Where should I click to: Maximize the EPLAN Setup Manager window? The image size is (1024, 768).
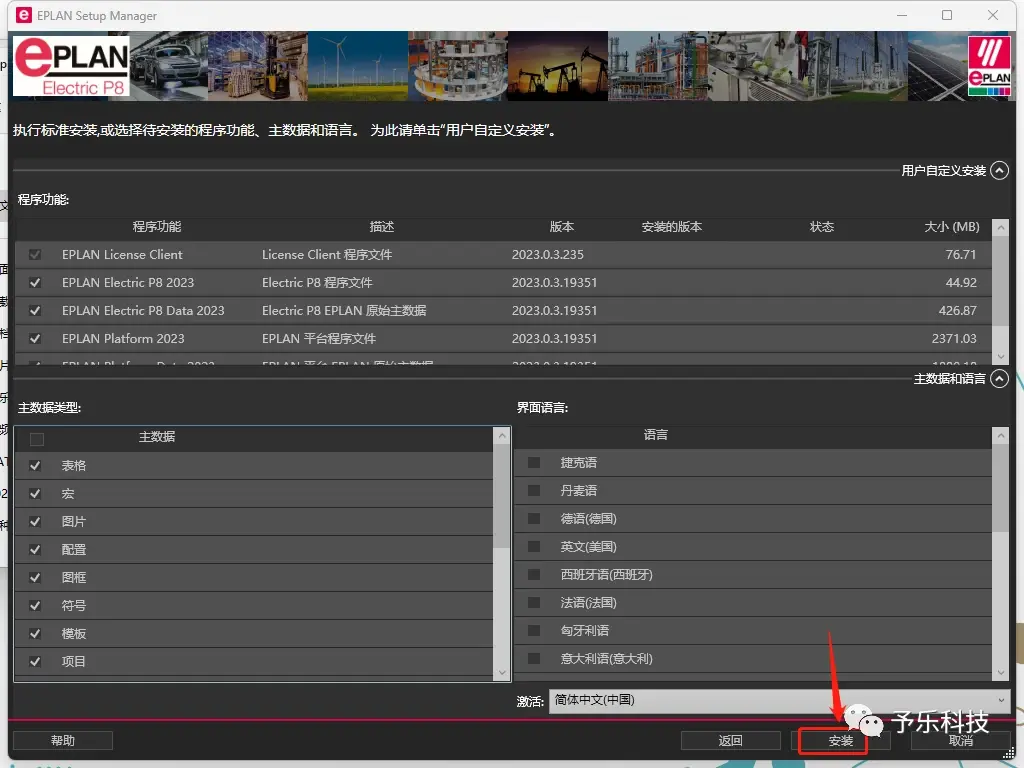tap(947, 15)
